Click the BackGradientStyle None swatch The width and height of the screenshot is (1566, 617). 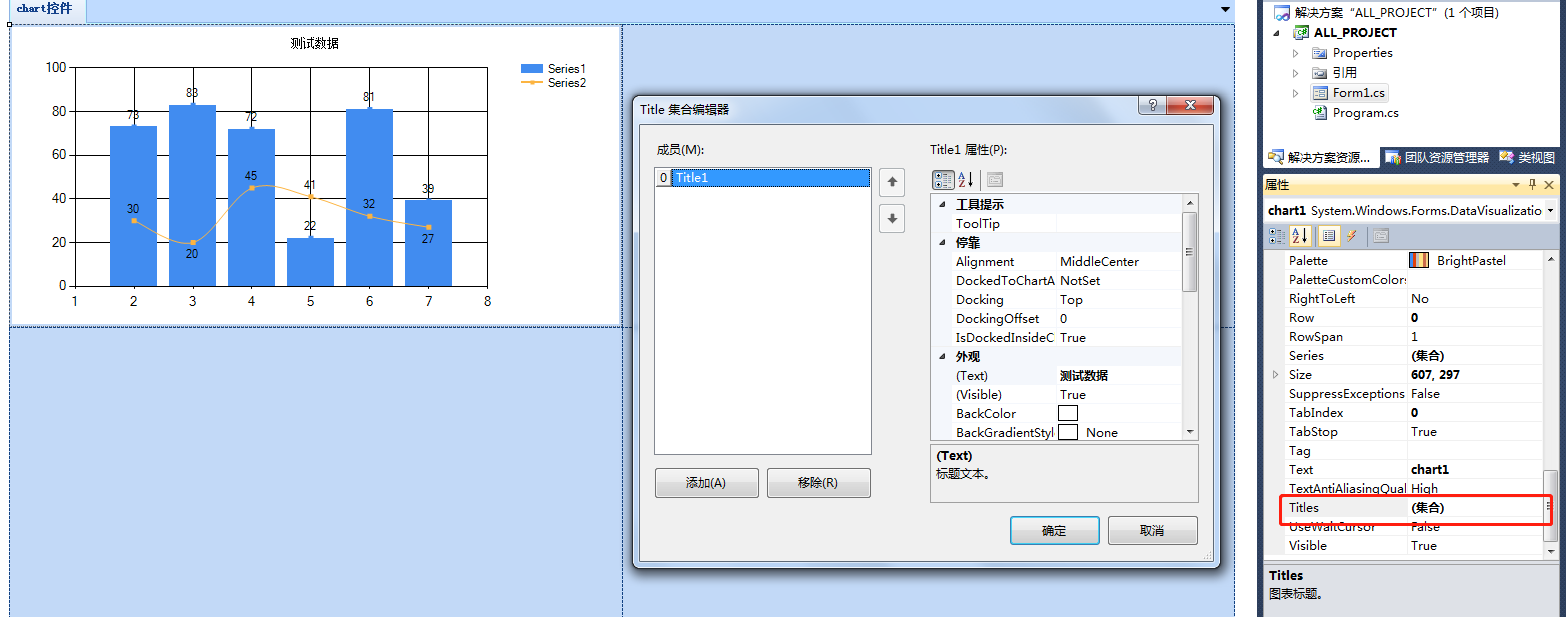(x=1068, y=432)
